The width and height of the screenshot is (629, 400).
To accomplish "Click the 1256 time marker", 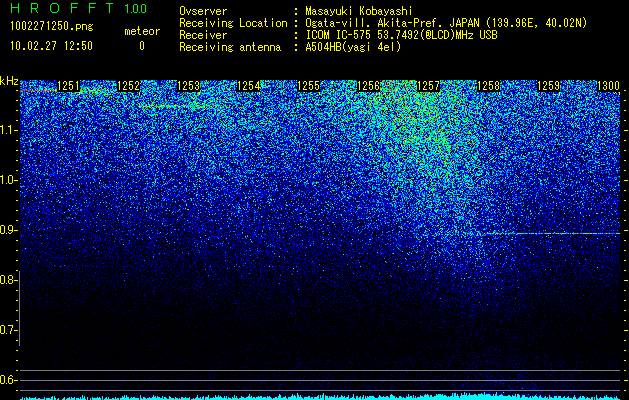I will coord(368,86).
